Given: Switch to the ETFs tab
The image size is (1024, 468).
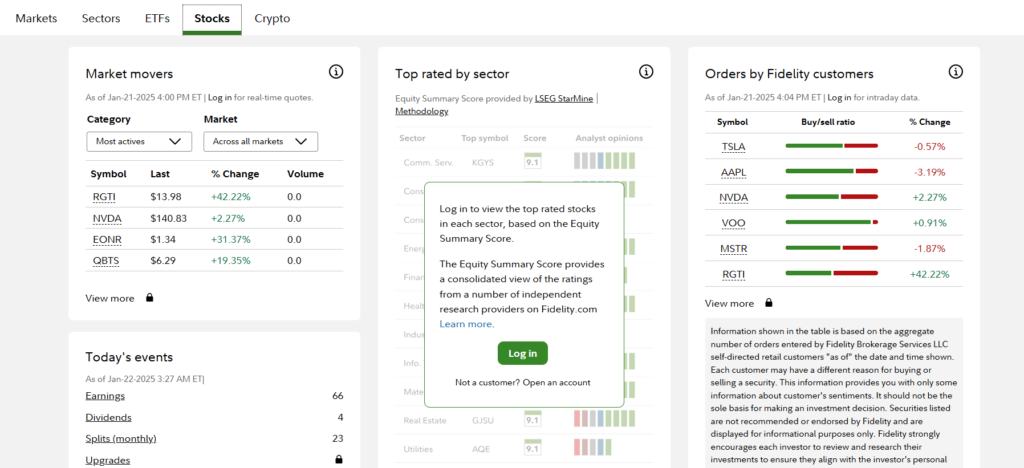Looking at the screenshot, I should tap(156, 18).
